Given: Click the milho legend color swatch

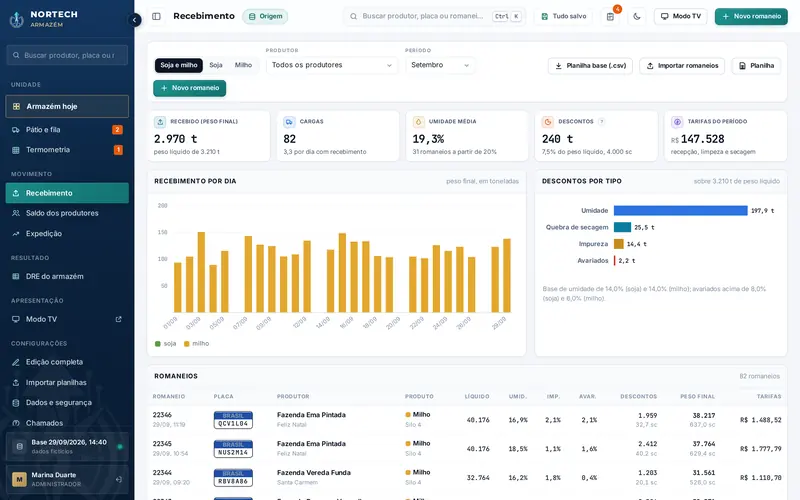Looking at the screenshot, I should click(x=187, y=344).
